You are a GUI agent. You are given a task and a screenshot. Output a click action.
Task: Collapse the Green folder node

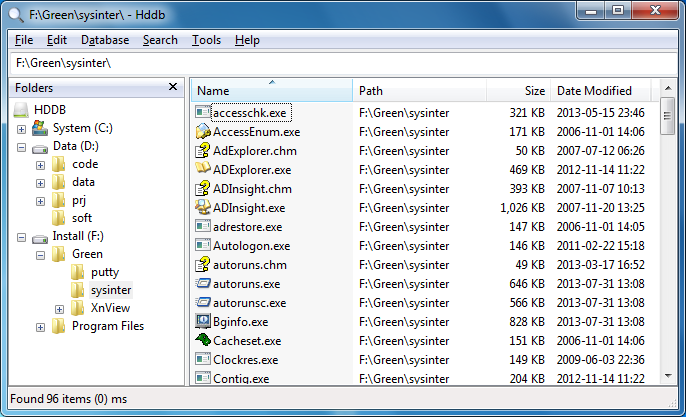point(40,256)
